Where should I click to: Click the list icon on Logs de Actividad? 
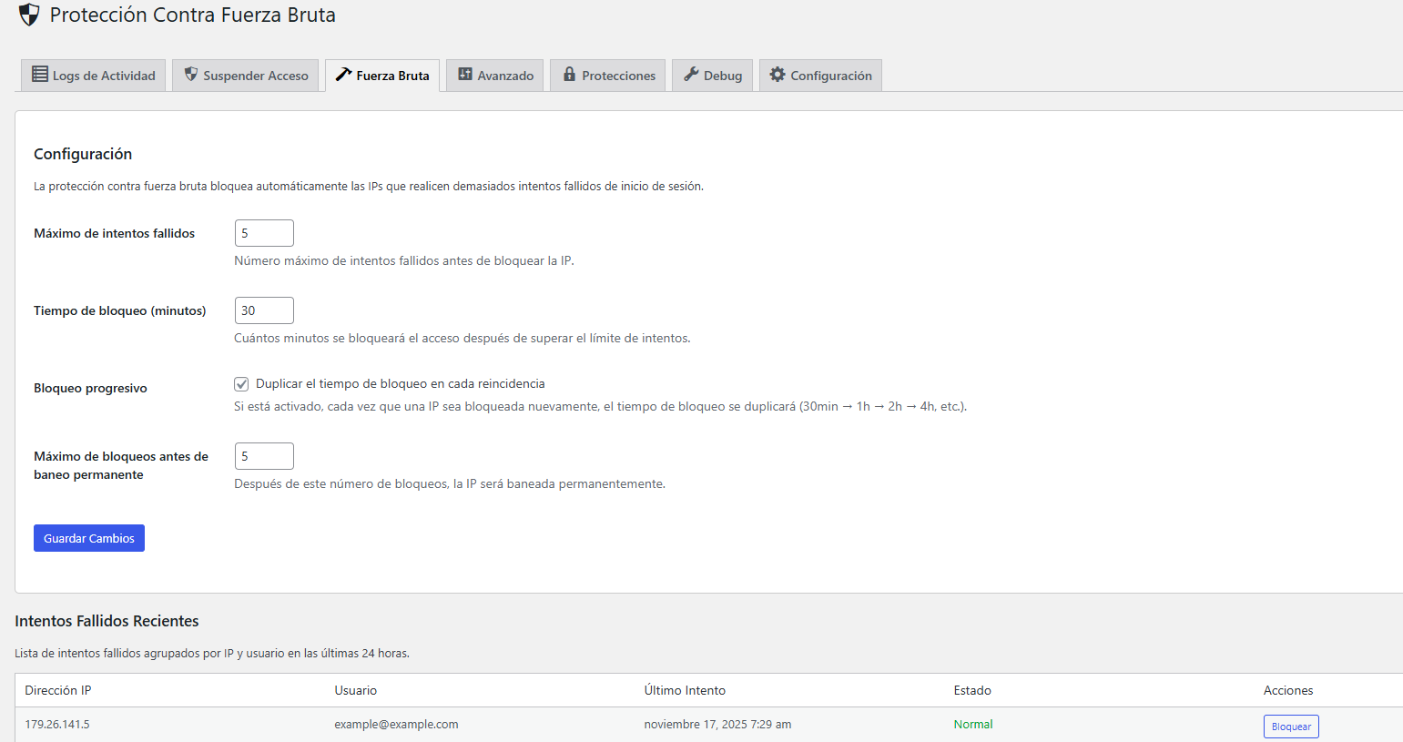40,75
